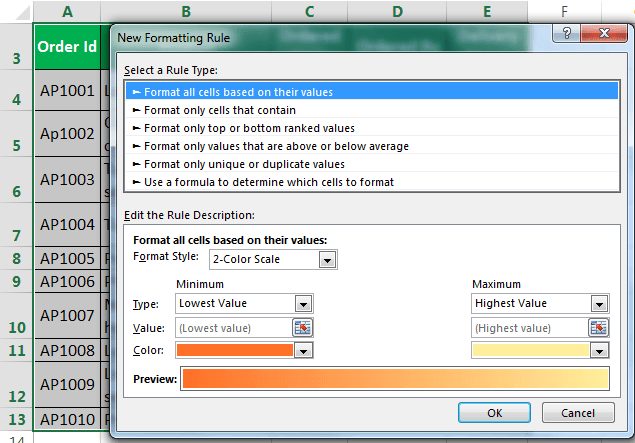Select 'Format only cells that contain' rule
635x443 pixels.
click(x=219, y=110)
